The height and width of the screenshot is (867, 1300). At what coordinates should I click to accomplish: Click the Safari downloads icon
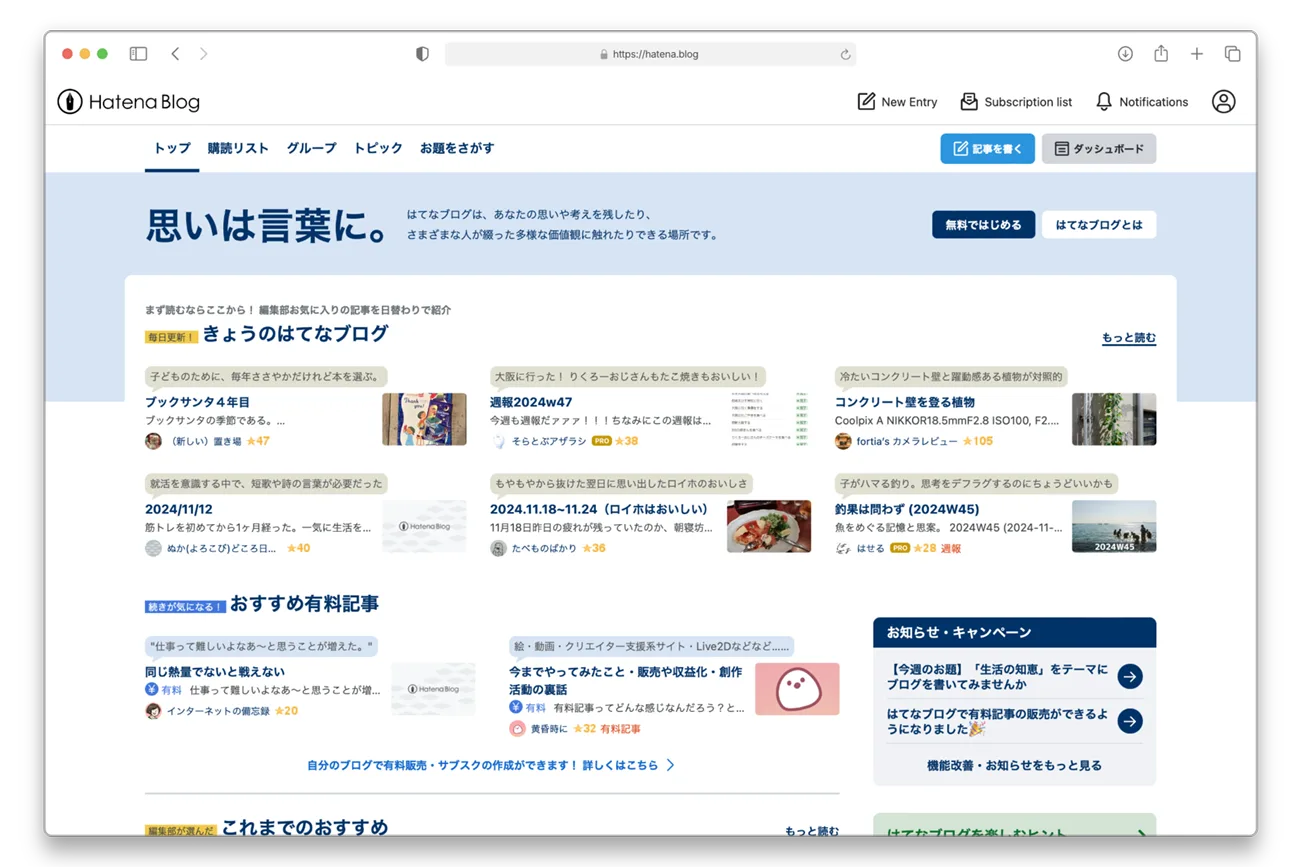pyautogui.click(x=1124, y=53)
